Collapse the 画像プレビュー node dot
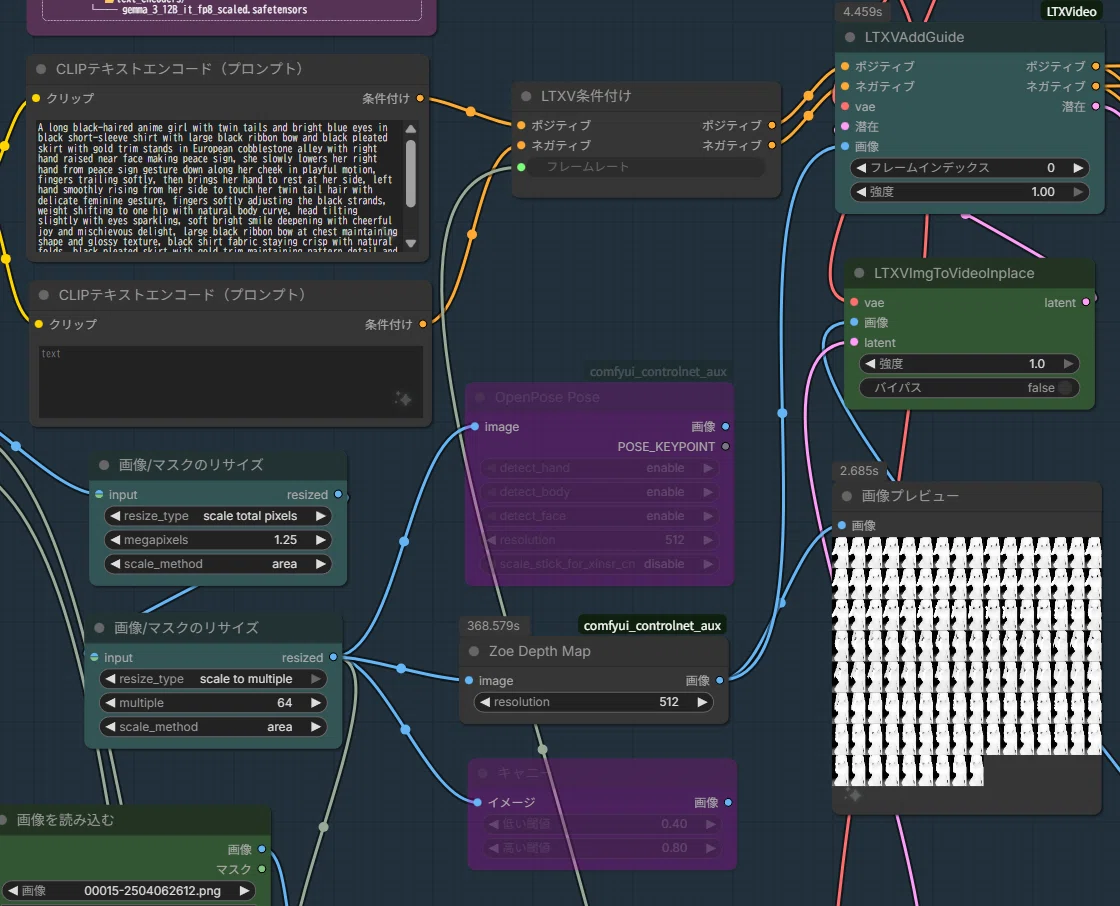Screen dimensions: 1120x906 tap(847, 496)
